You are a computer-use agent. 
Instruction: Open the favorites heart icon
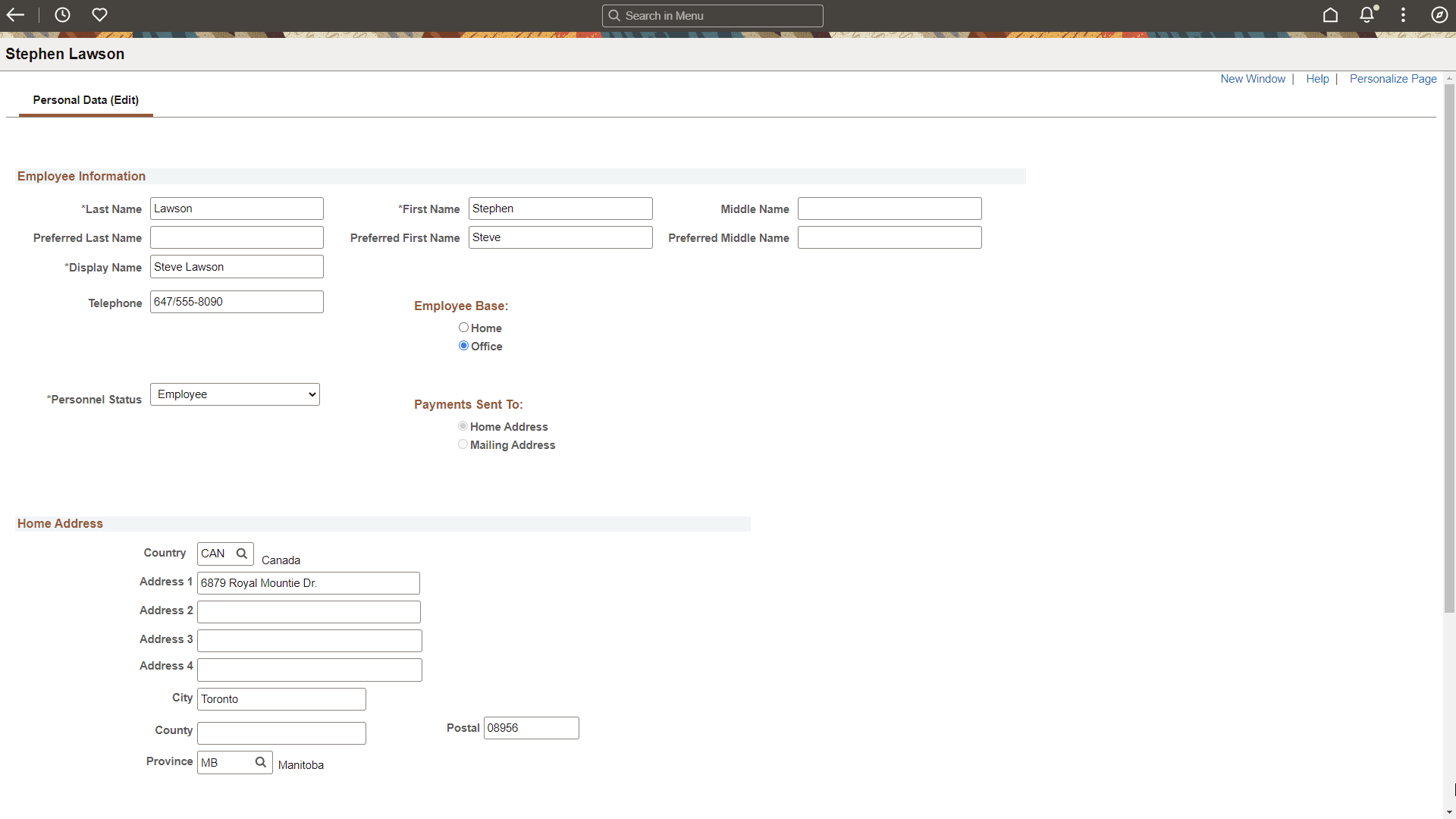pyautogui.click(x=99, y=15)
